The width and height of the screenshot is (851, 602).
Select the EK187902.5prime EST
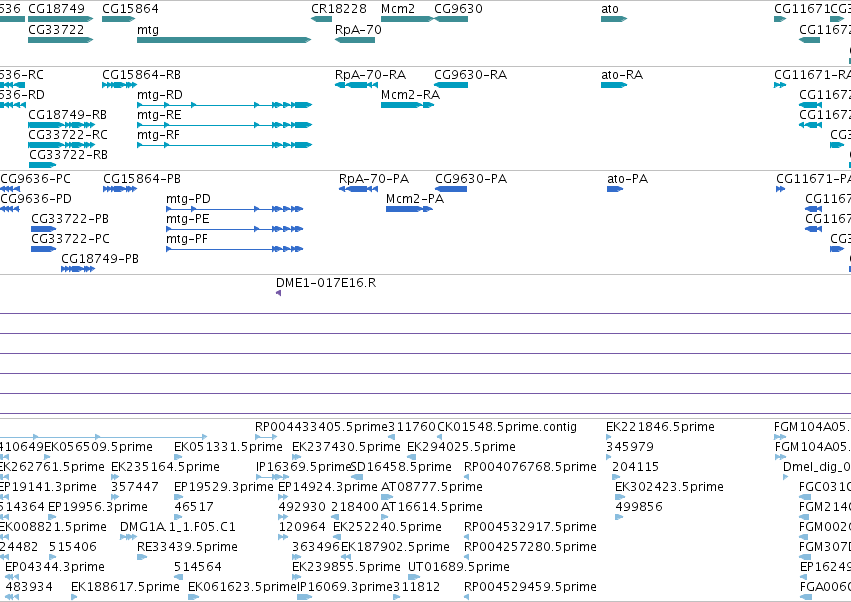pyautogui.click(x=346, y=557)
